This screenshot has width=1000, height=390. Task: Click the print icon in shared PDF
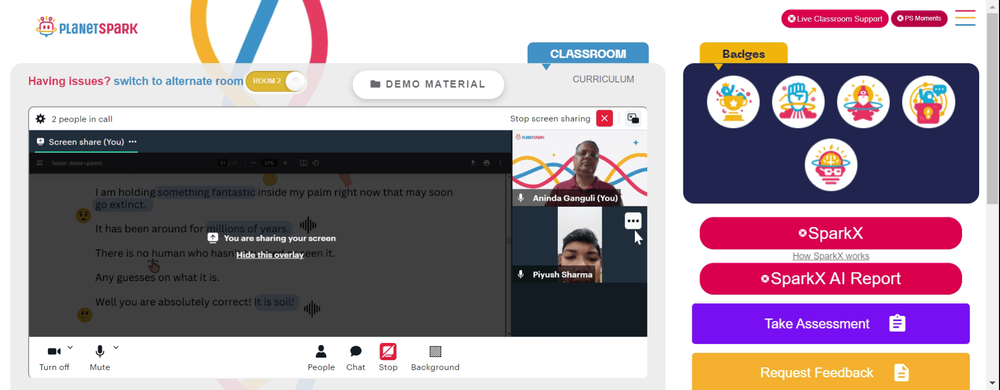(x=487, y=163)
